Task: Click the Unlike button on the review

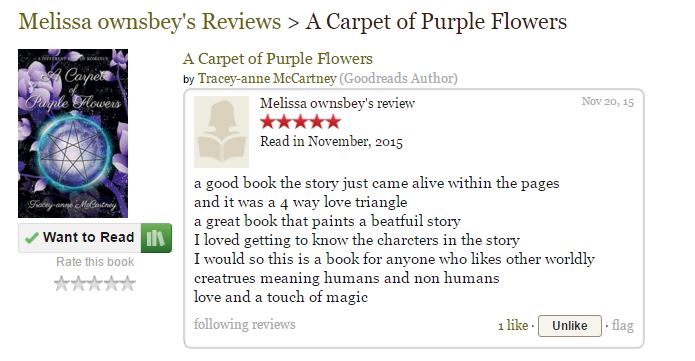Action: [570, 326]
